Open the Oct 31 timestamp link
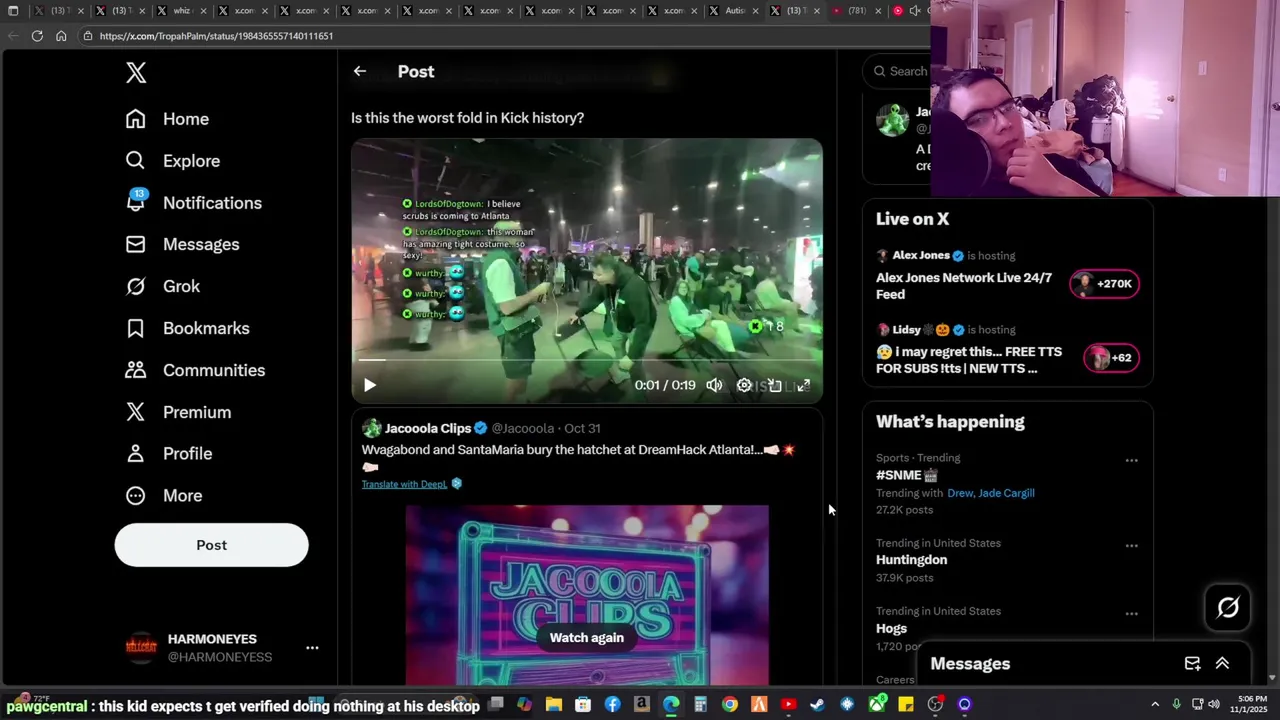1280x720 pixels. [x=582, y=428]
